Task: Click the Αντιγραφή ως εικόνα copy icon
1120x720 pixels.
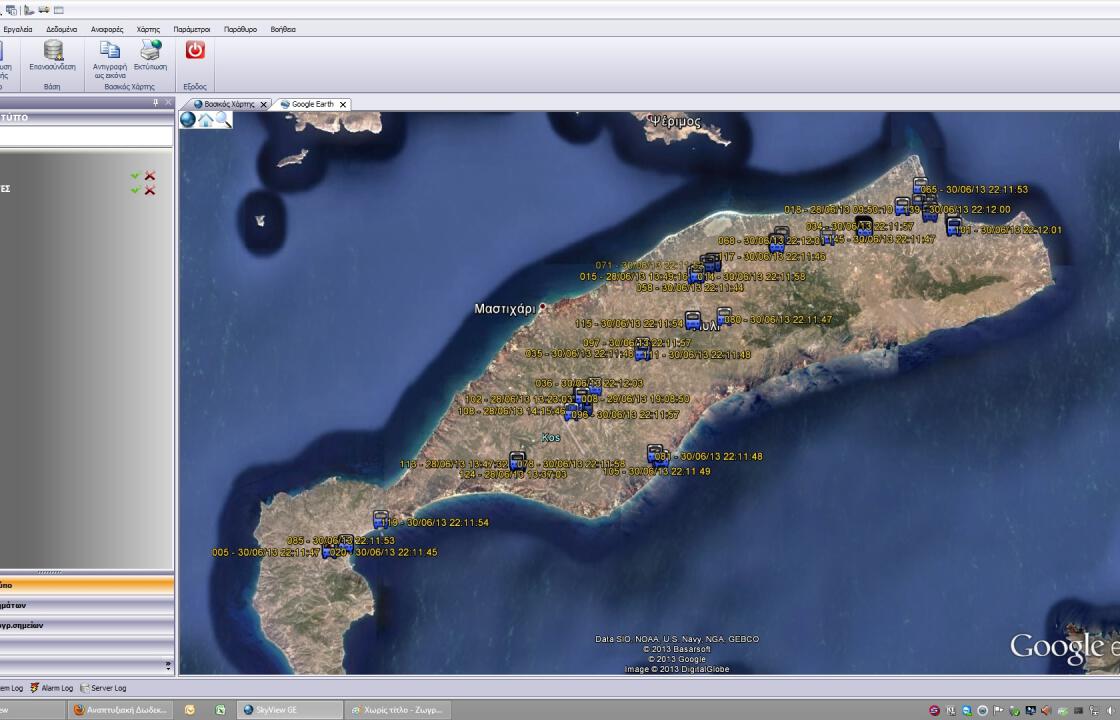Action: pyautogui.click(x=109, y=49)
